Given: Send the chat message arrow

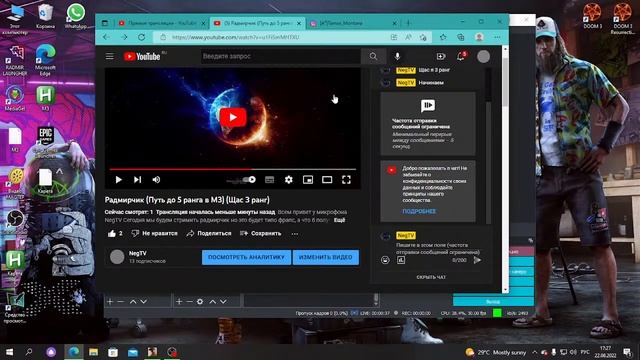Looking at the screenshot, I should [x=477, y=260].
